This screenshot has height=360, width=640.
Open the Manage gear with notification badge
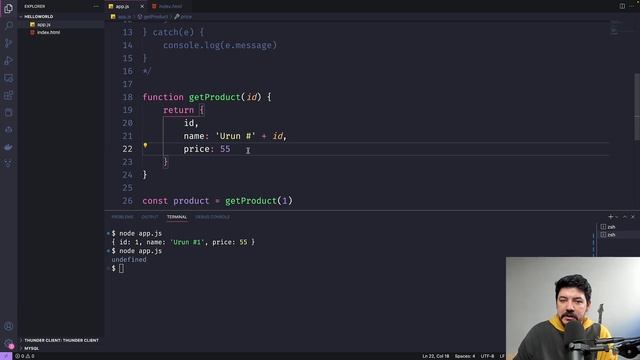(8, 344)
